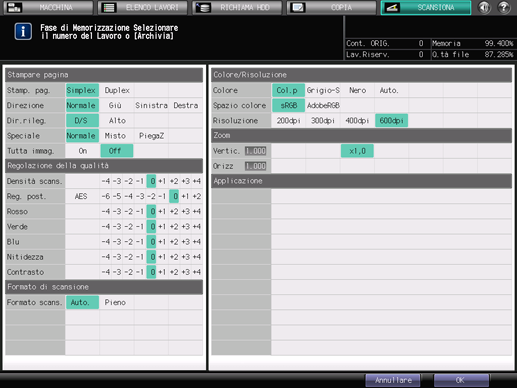Confirm settings with OK
The width and height of the screenshot is (517, 388).
click(x=461, y=380)
